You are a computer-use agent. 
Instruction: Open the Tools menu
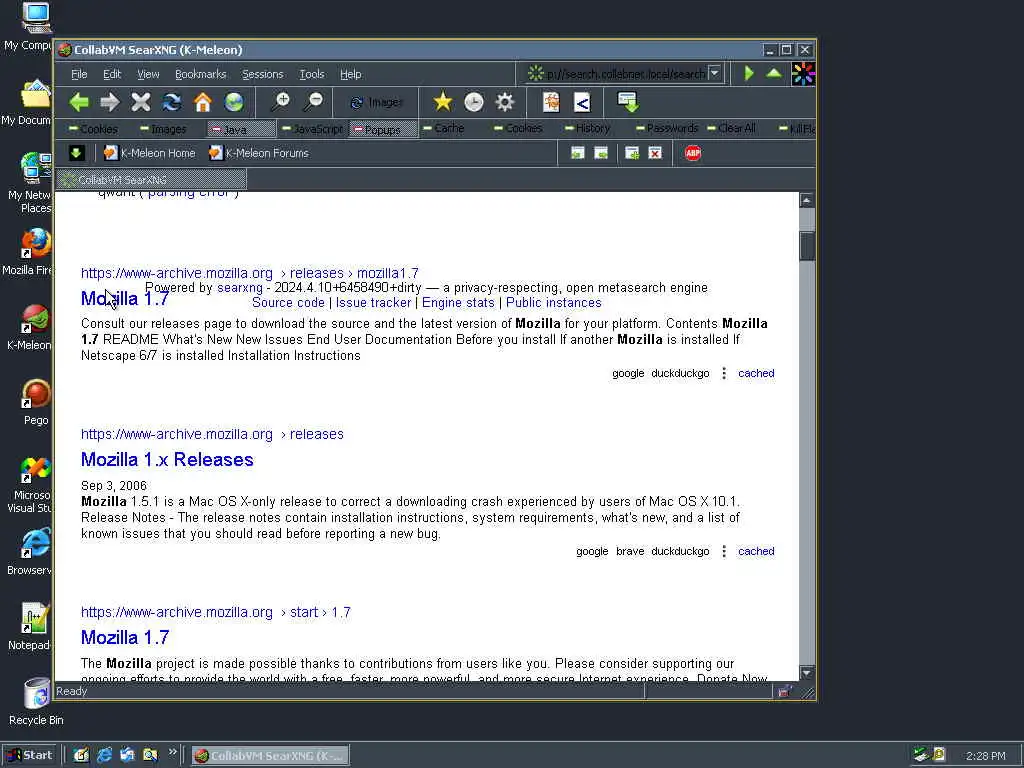[312, 74]
